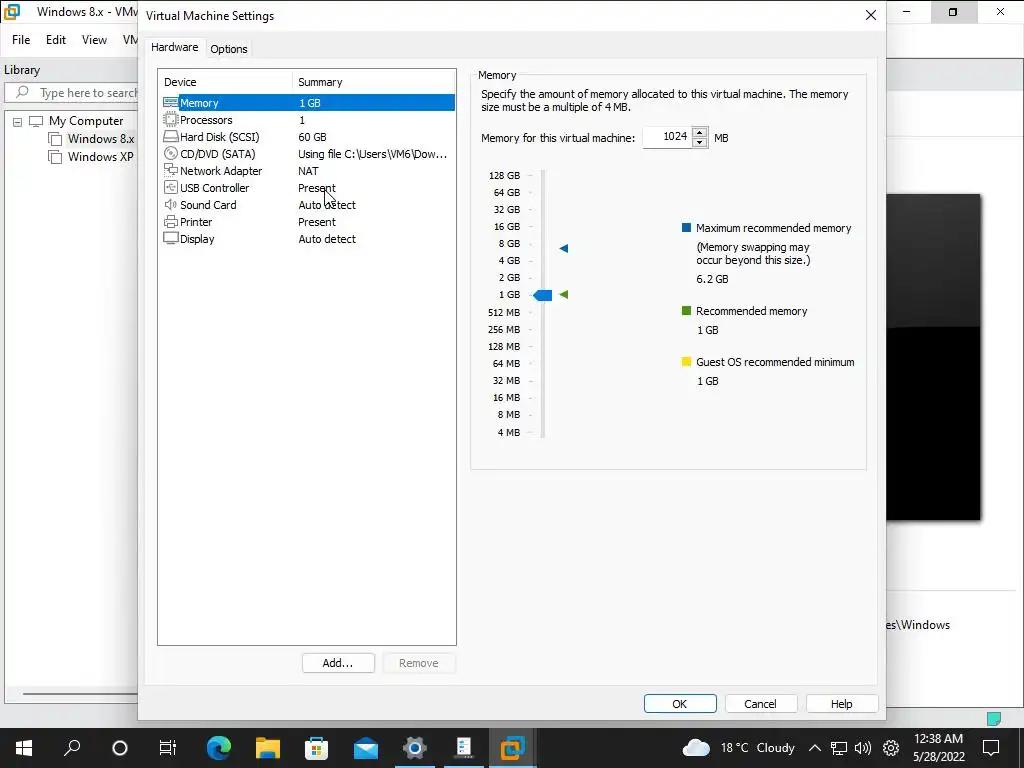This screenshot has height=768, width=1024.
Task: Select the Memory device icon
Action: (170, 103)
